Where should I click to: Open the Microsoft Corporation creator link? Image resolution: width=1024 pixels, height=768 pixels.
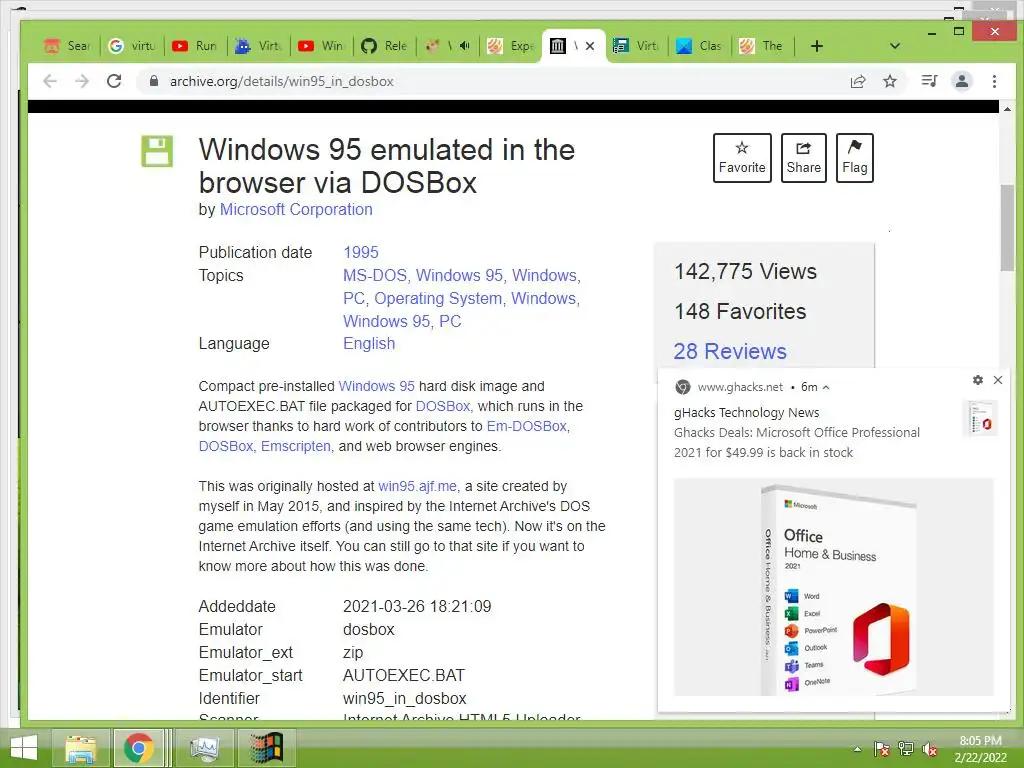(x=296, y=210)
